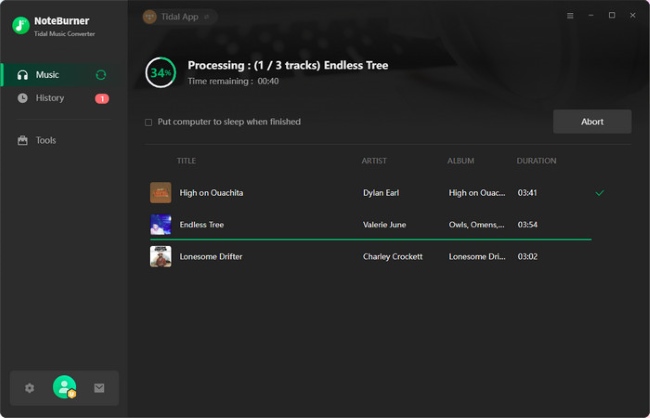The image size is (650, 418).
Task: Click Endless Tree green progress bar
Action: pos(371,239)
